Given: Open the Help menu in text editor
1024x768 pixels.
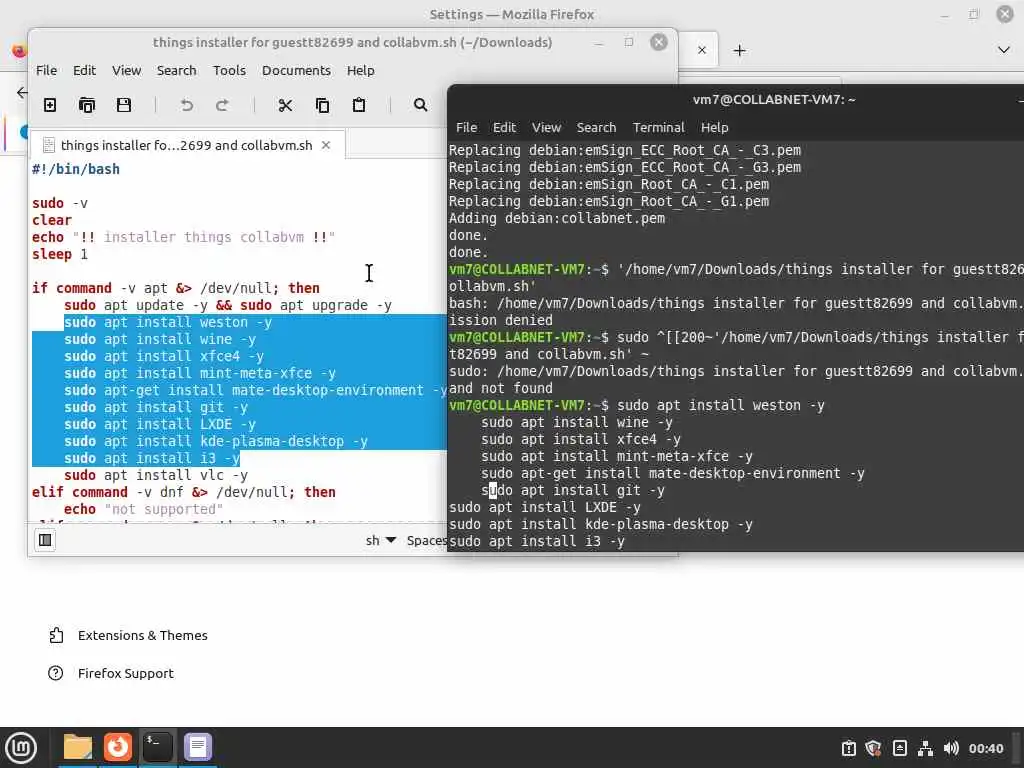Looking at the screenshot, I should pos(360,71).
